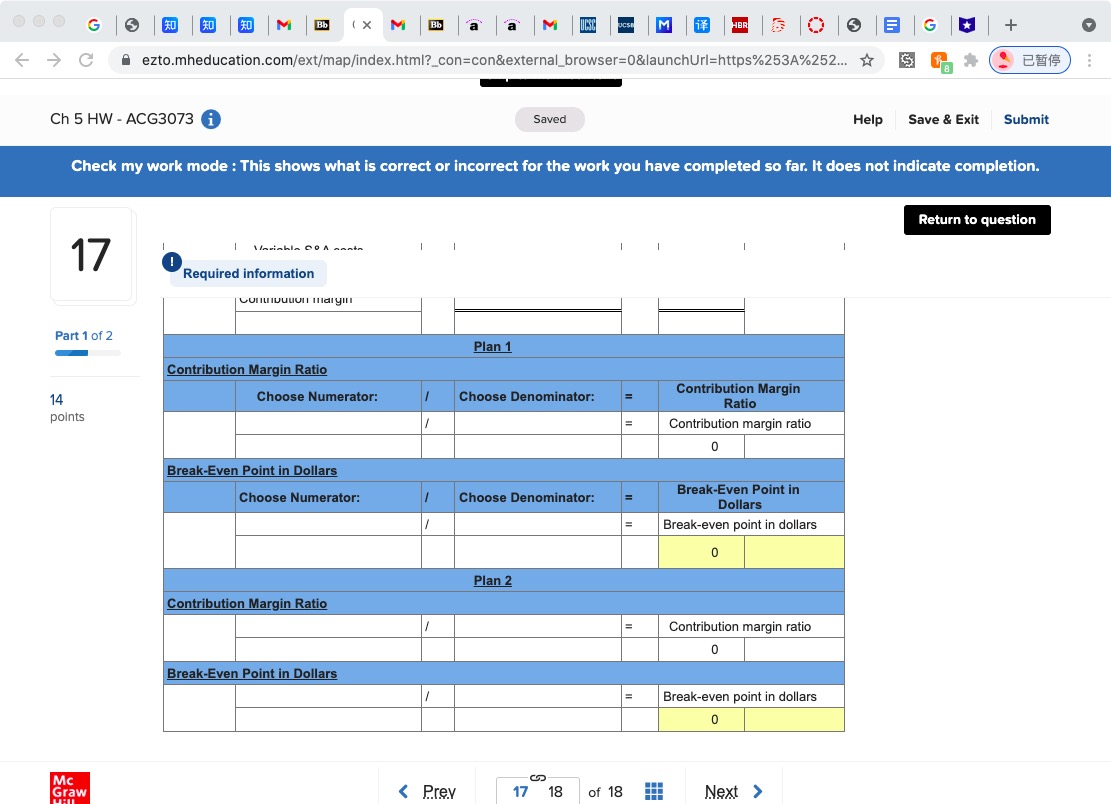The image size is (1111, 804).
Task: Click the Plan 1 heading
Action: 492,346
